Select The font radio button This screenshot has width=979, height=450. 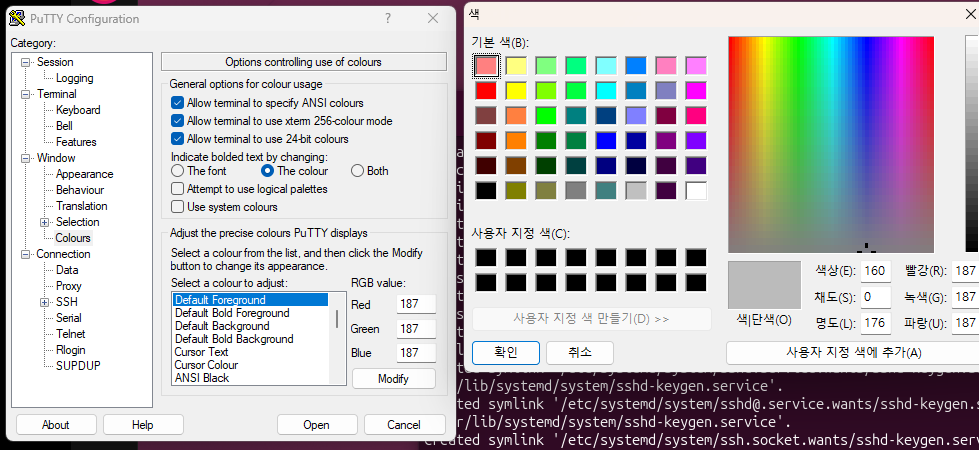pos(177,171)
